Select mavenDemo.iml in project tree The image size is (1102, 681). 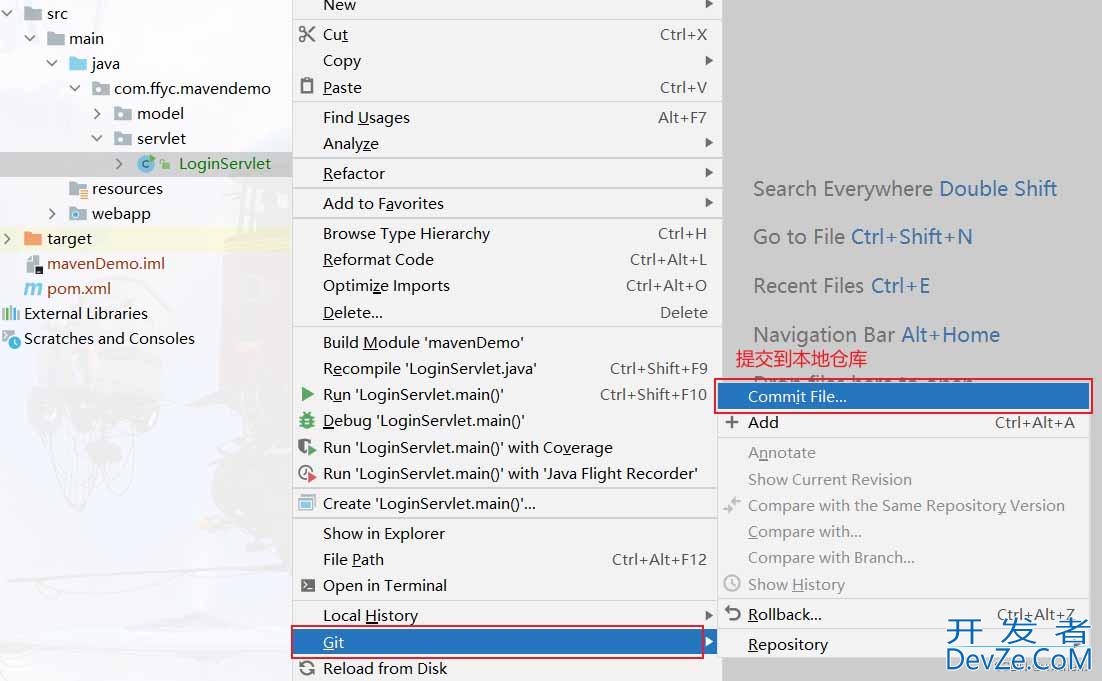point(106,264)
